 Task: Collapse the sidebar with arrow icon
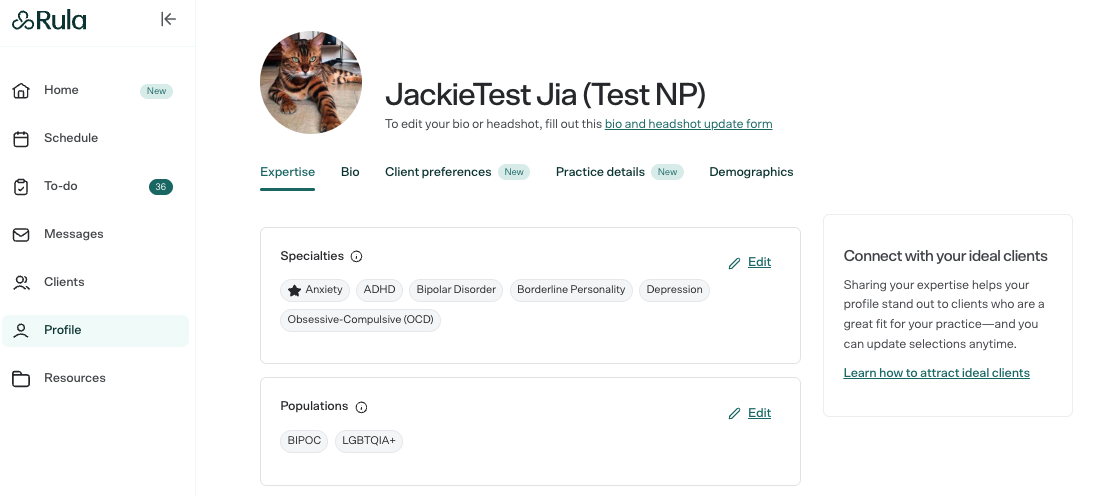[x=168, y=19]
